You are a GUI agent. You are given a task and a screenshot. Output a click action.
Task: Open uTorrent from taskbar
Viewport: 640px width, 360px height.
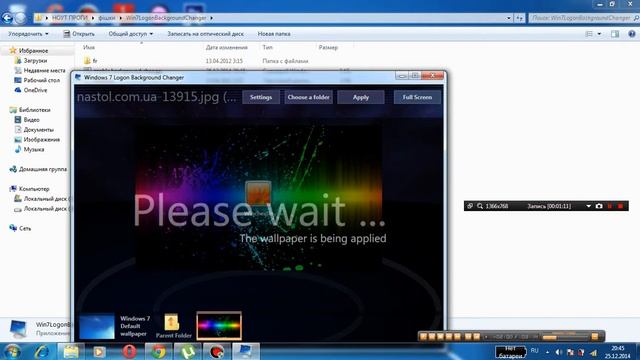187,351
